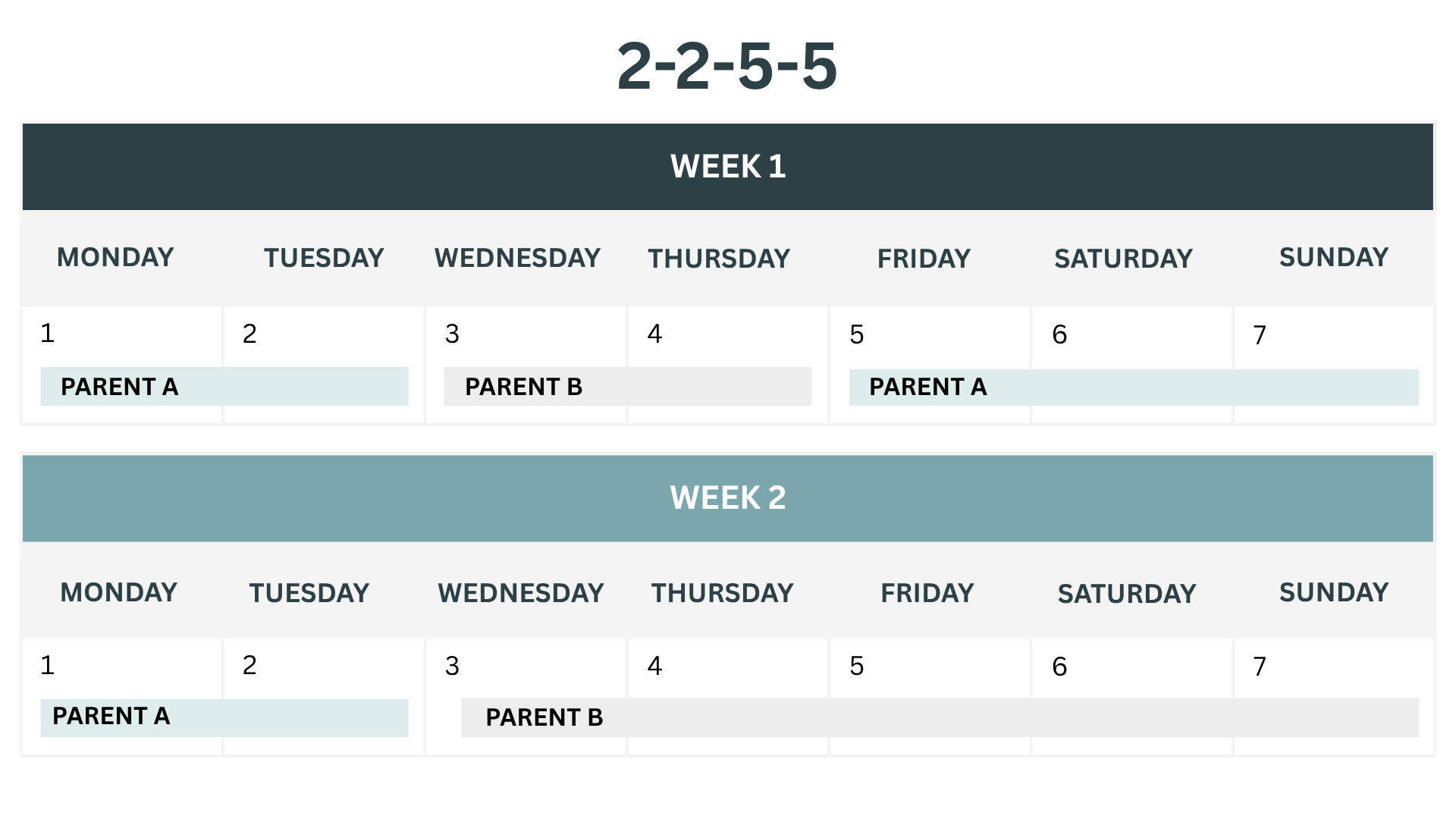Select the Week 1 header banner
The width and height of the screenshot is (1456, 819).
click(727, 167)
